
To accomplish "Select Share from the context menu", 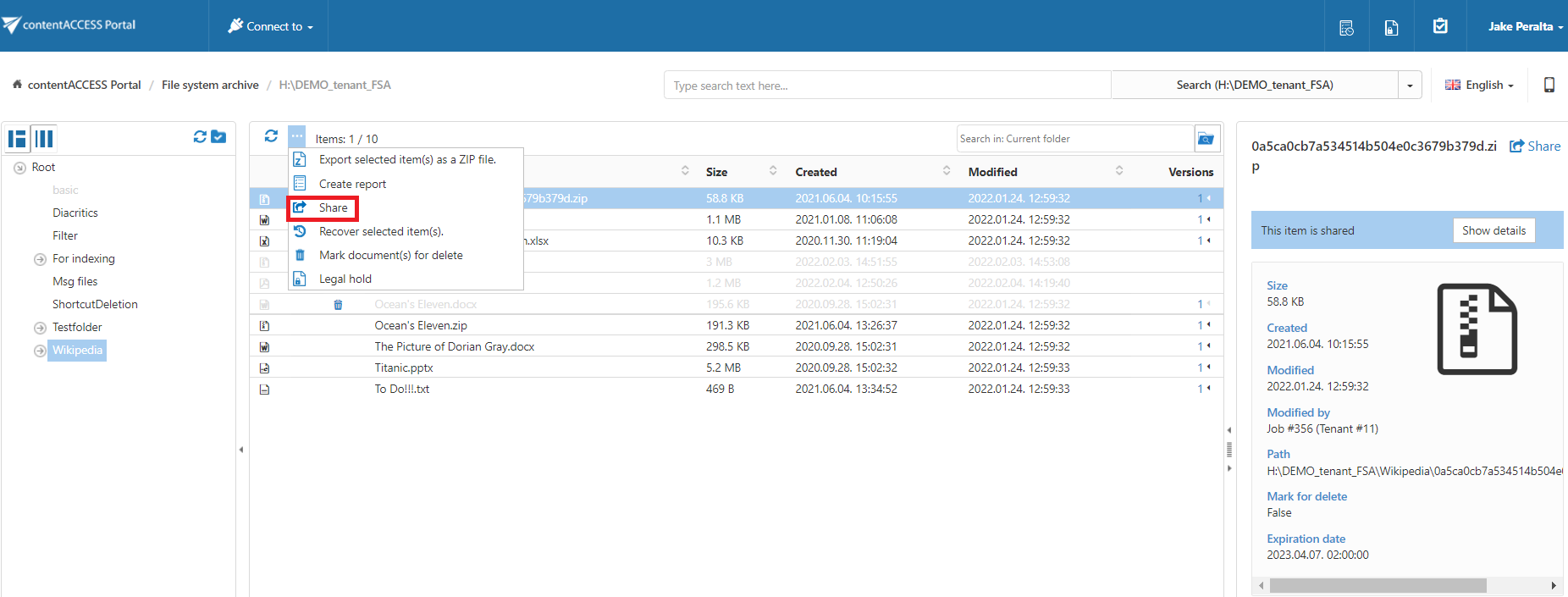I will tap(333, 207).
